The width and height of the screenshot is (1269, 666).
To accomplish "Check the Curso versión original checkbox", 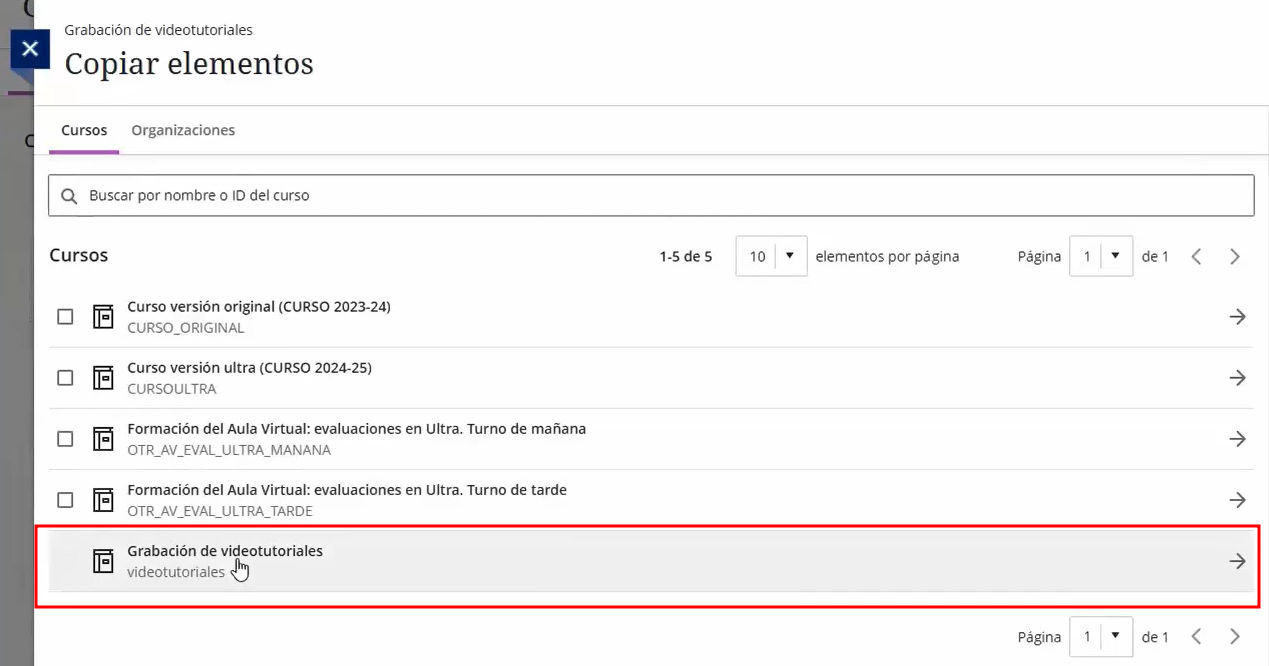I will pos(65,317).
